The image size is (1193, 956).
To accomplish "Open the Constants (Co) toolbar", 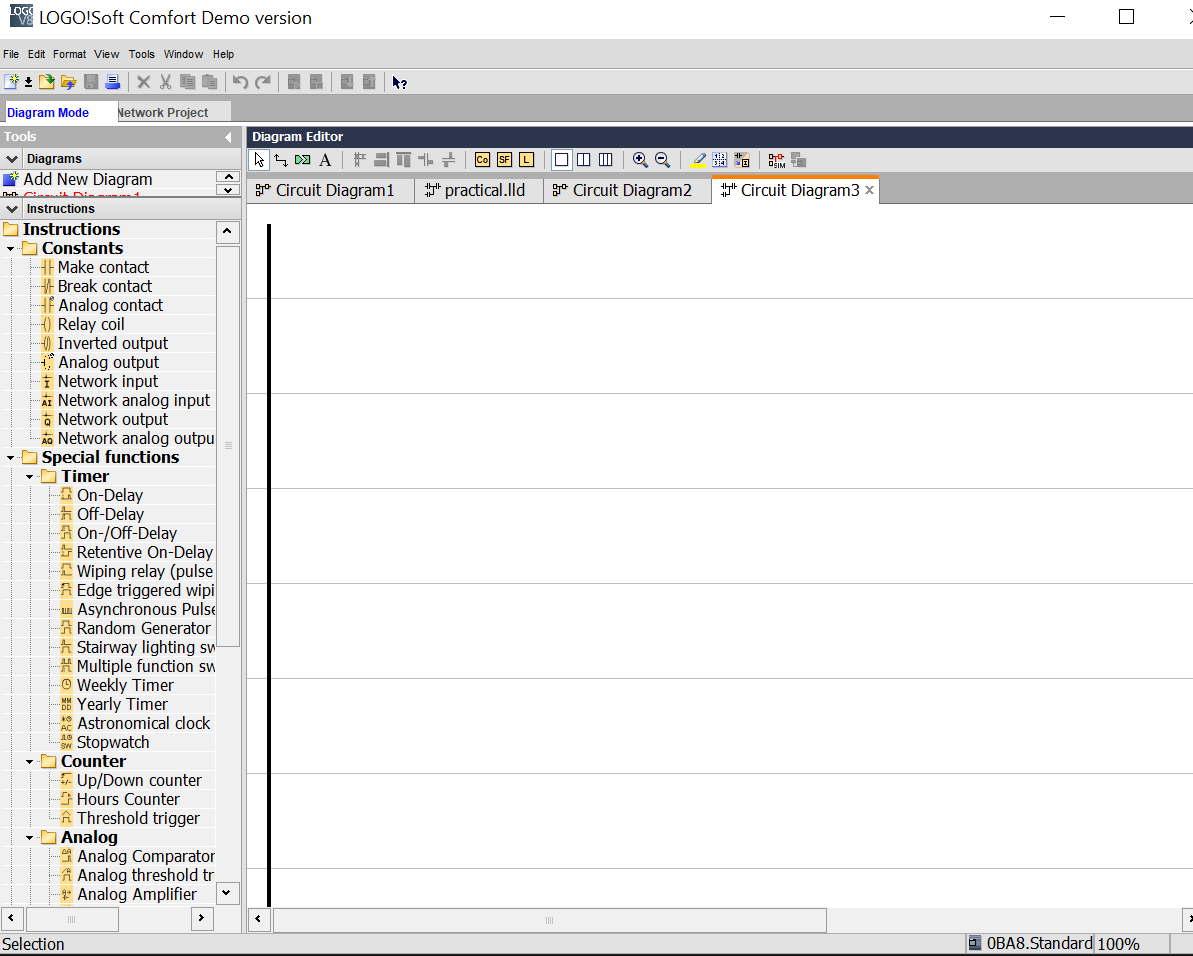I will [x=482, y=160].
